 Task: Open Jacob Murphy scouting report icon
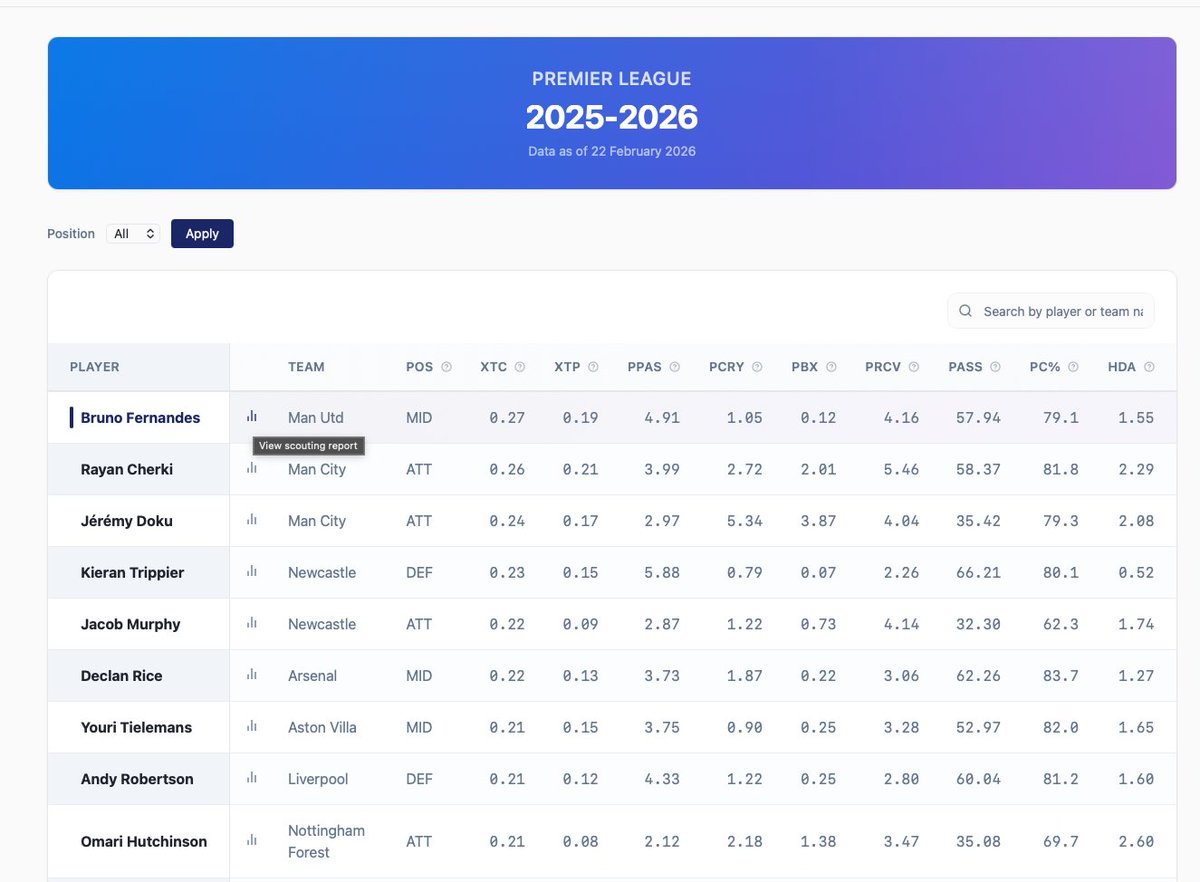pos(252,623)
